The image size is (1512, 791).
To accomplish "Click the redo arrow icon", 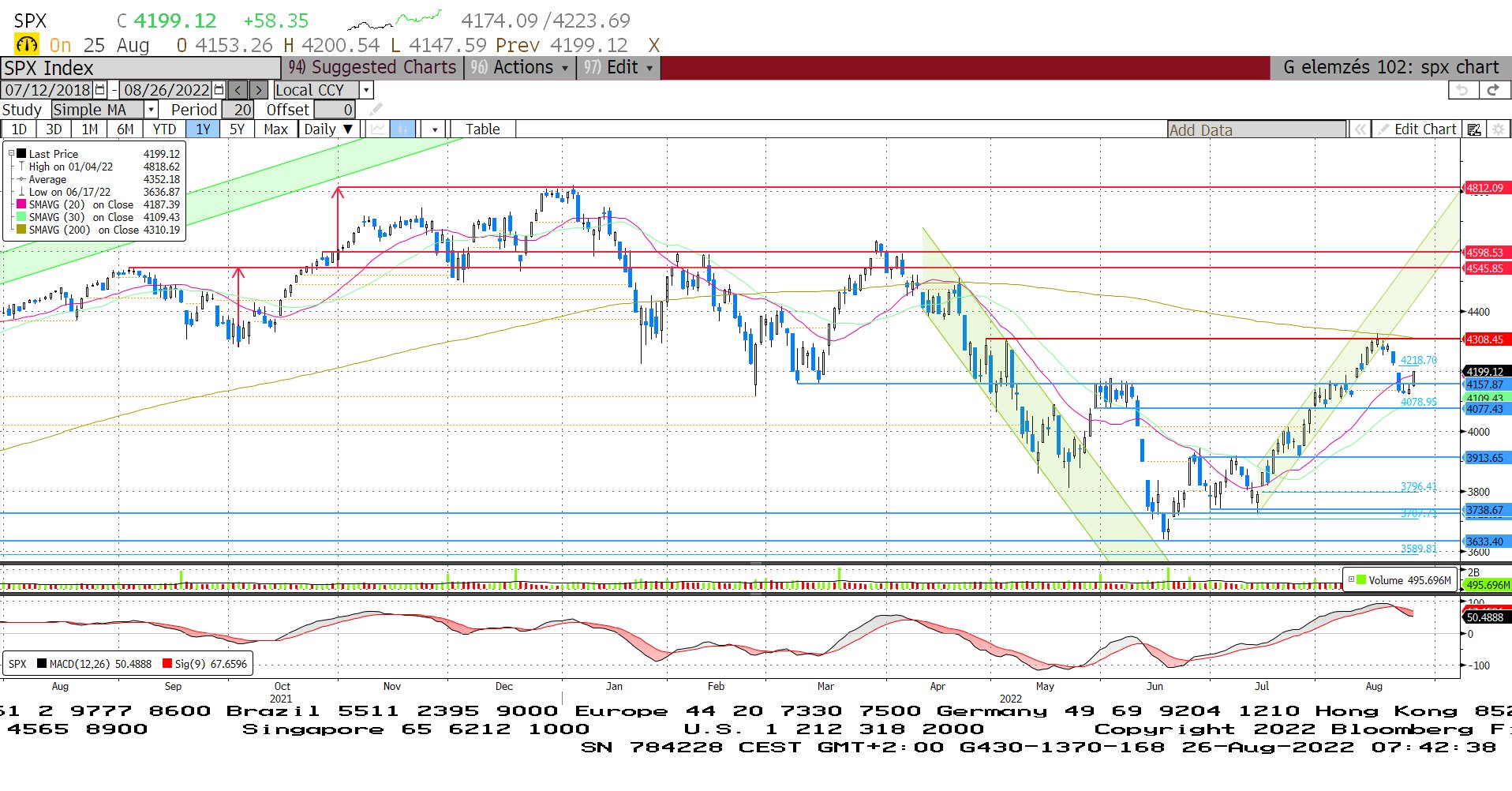I will (1493, 90).
